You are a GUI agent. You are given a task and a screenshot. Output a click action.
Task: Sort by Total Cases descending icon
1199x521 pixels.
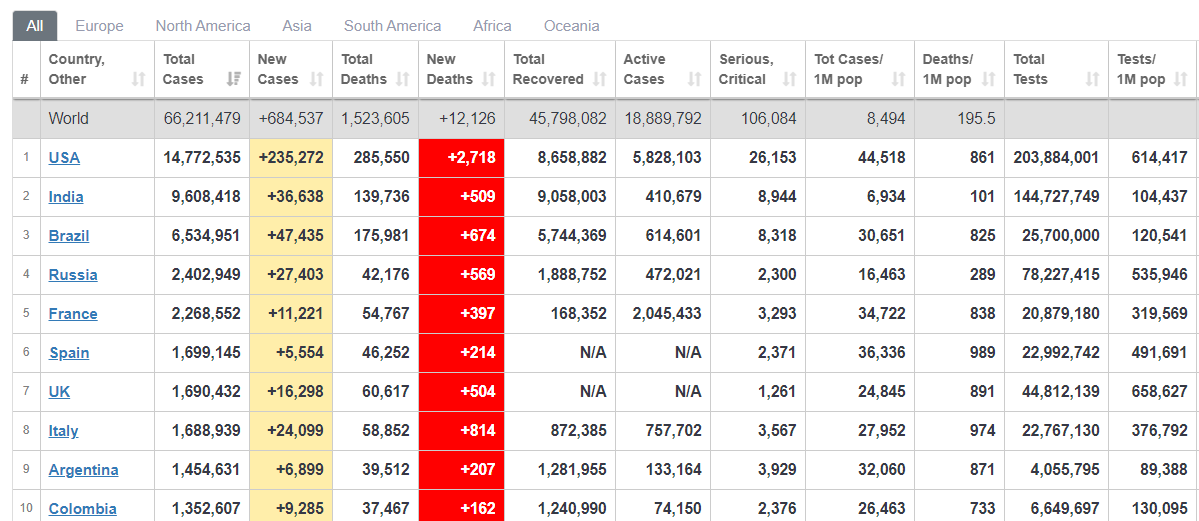(x=234, y=79)
